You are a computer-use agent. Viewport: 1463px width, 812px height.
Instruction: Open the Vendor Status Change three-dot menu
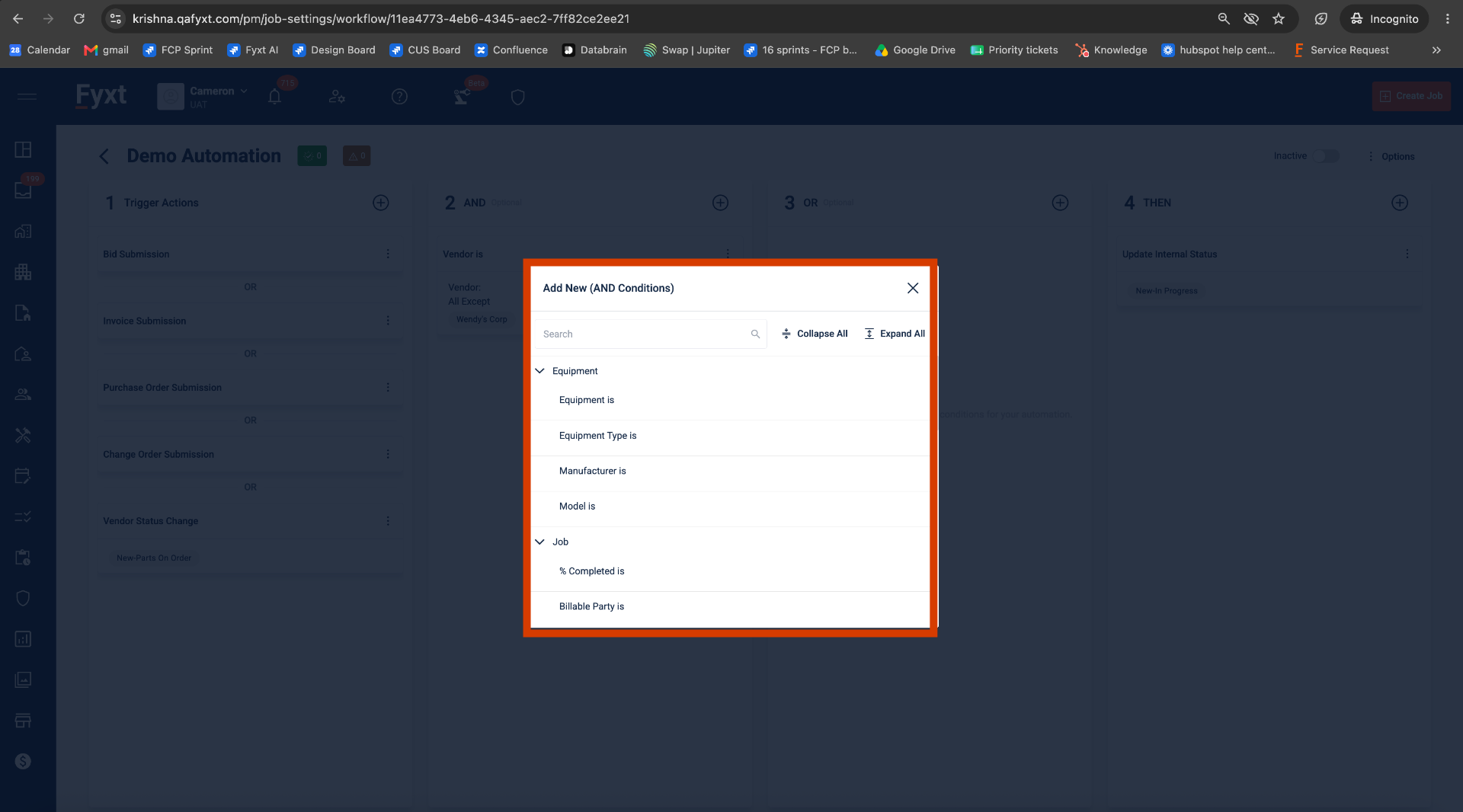coord(388,521)
